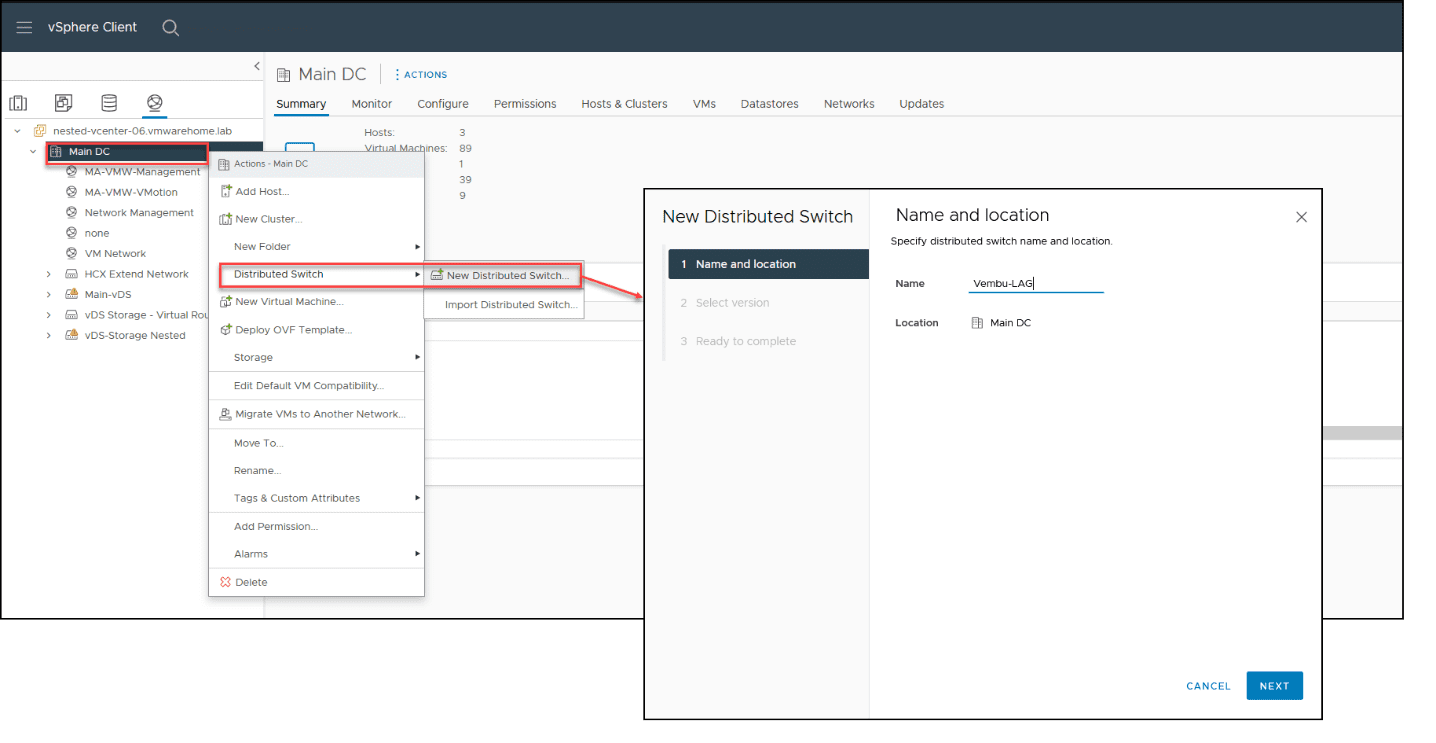Click Cancel in the New Distributed Switch wizard
Image resolution: width=1436 pixels, height=743 pixels.
(1208, 686)
